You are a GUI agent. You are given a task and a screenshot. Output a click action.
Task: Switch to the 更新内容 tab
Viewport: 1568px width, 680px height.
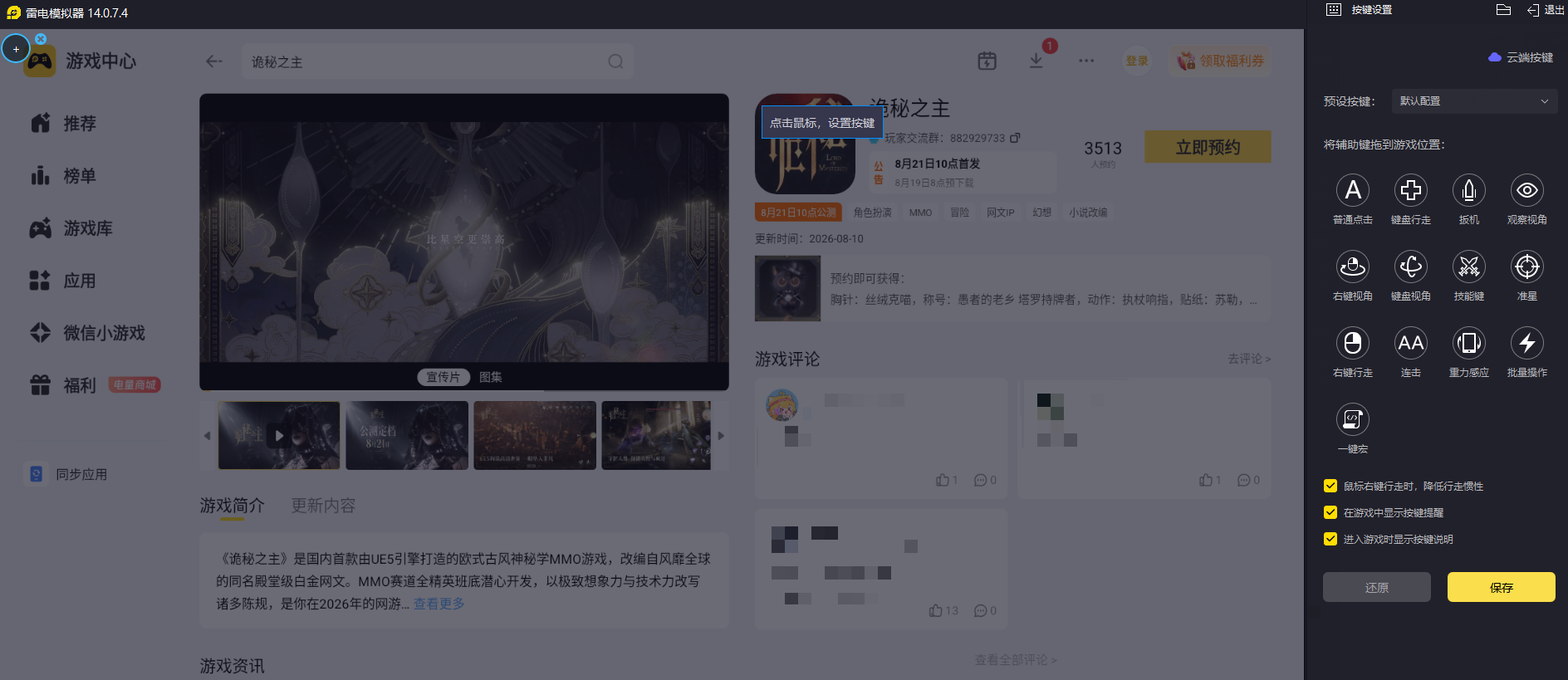coord(323,506)
